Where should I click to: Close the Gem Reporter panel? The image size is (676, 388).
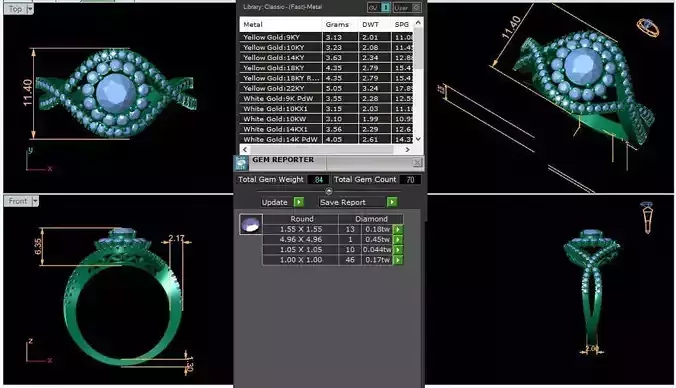coord(417,163)
